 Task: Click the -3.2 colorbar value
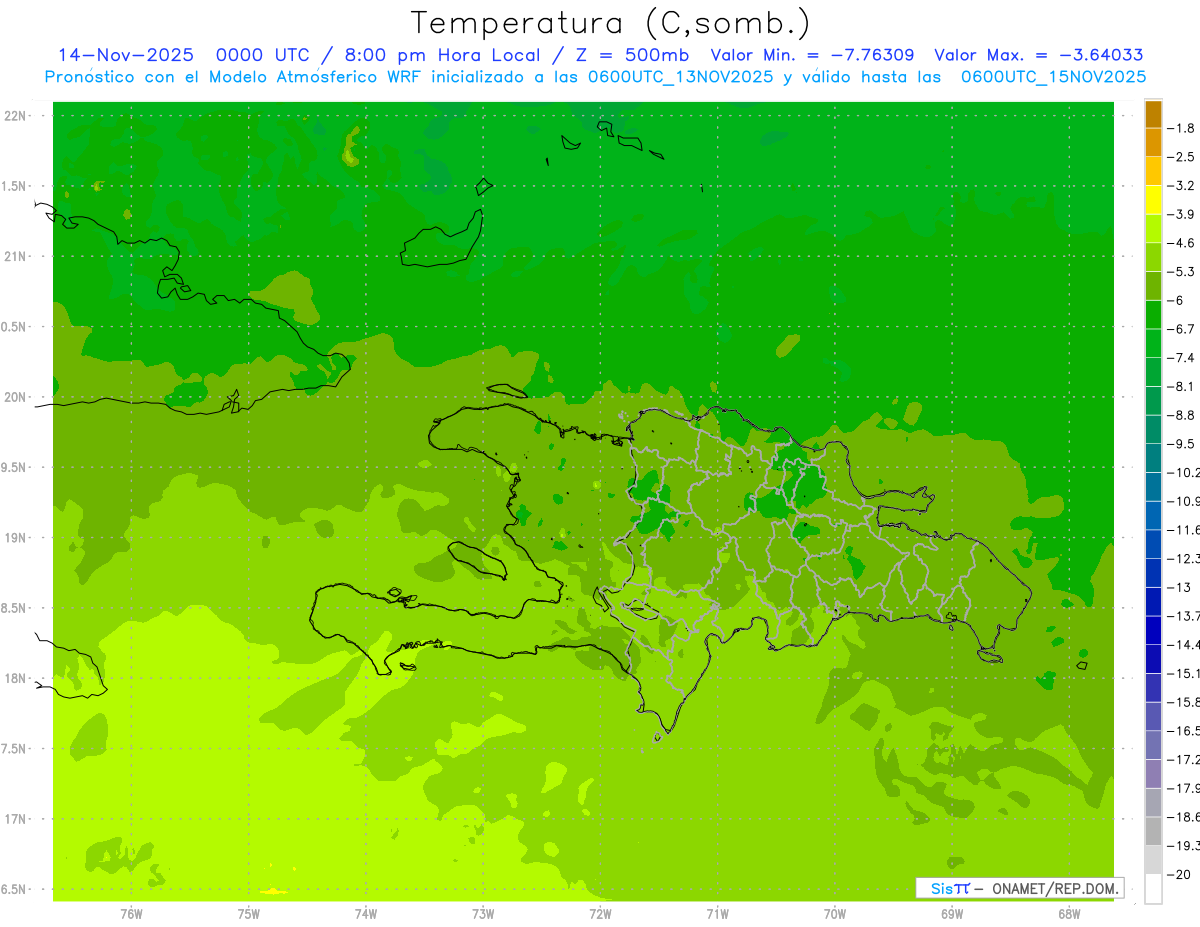[1182, 186]
